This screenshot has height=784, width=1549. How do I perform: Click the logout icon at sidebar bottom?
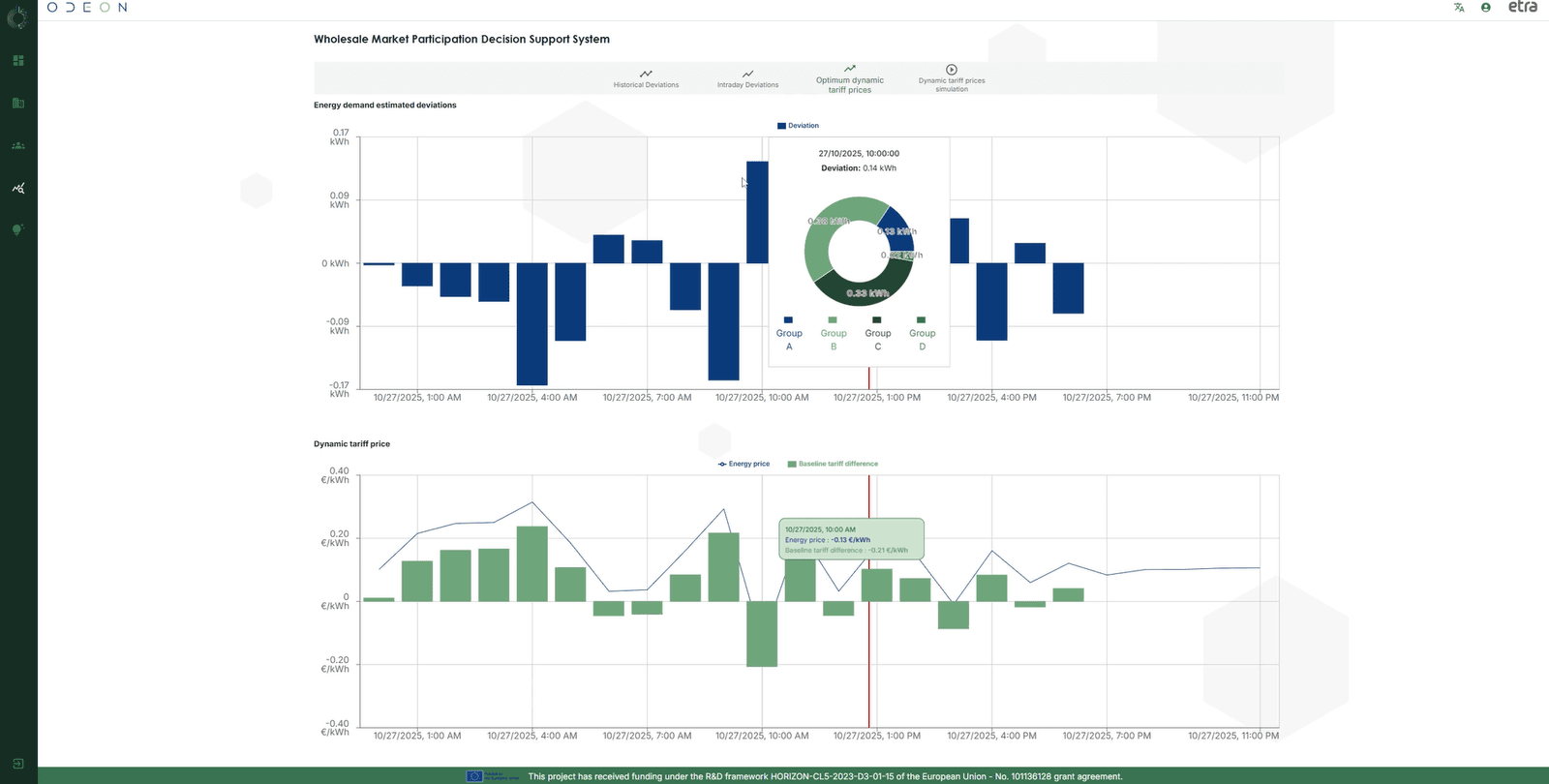[17, 764]
